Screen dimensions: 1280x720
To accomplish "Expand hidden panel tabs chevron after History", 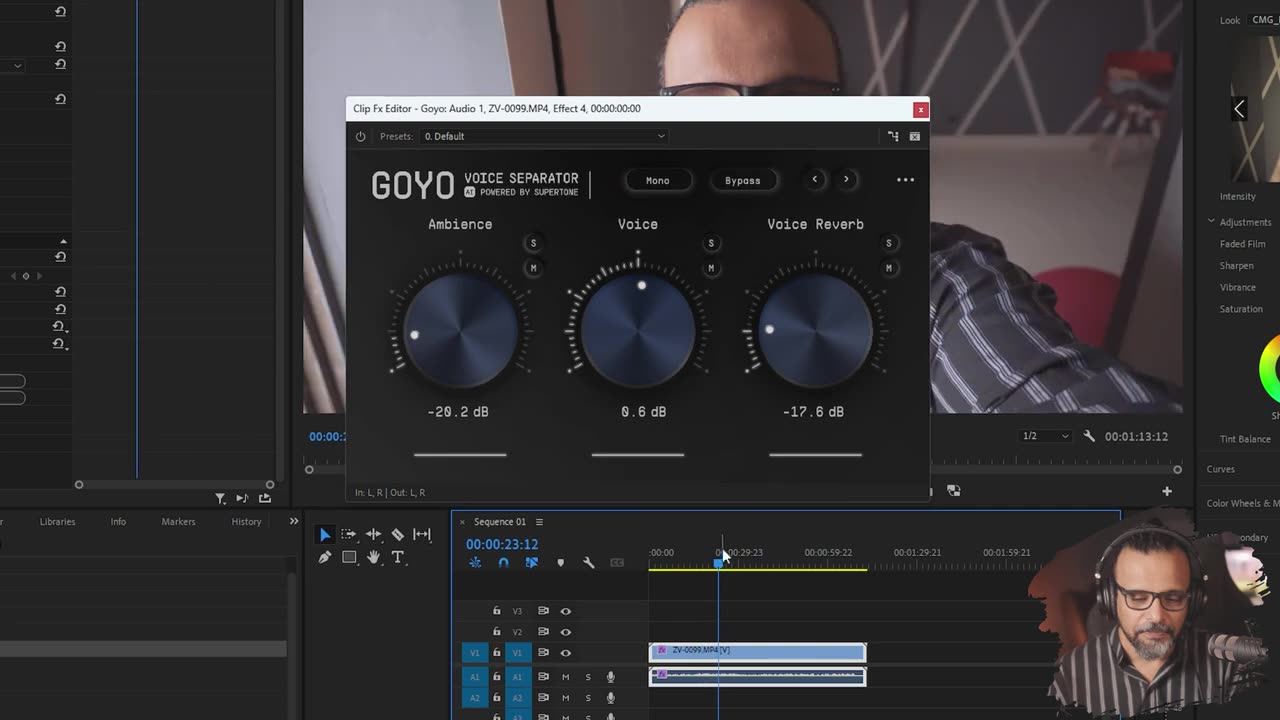I will pyautogui.click(x=294, y=521).
